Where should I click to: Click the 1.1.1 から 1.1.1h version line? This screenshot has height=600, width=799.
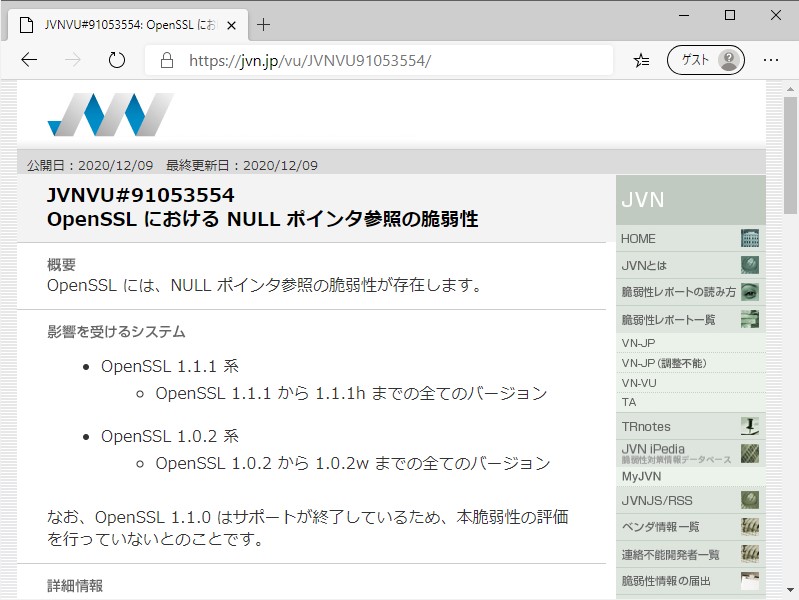351,394
